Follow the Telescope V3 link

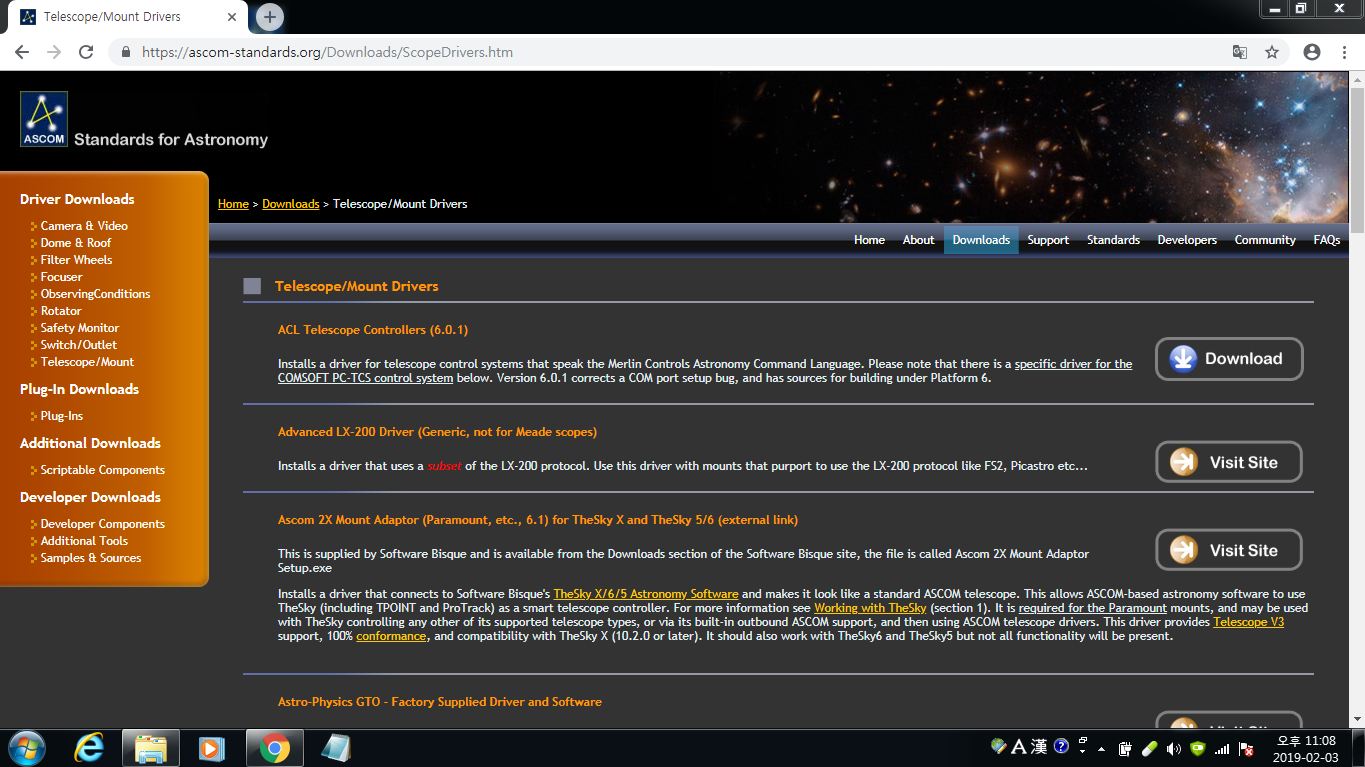(x=1248, y=622)
